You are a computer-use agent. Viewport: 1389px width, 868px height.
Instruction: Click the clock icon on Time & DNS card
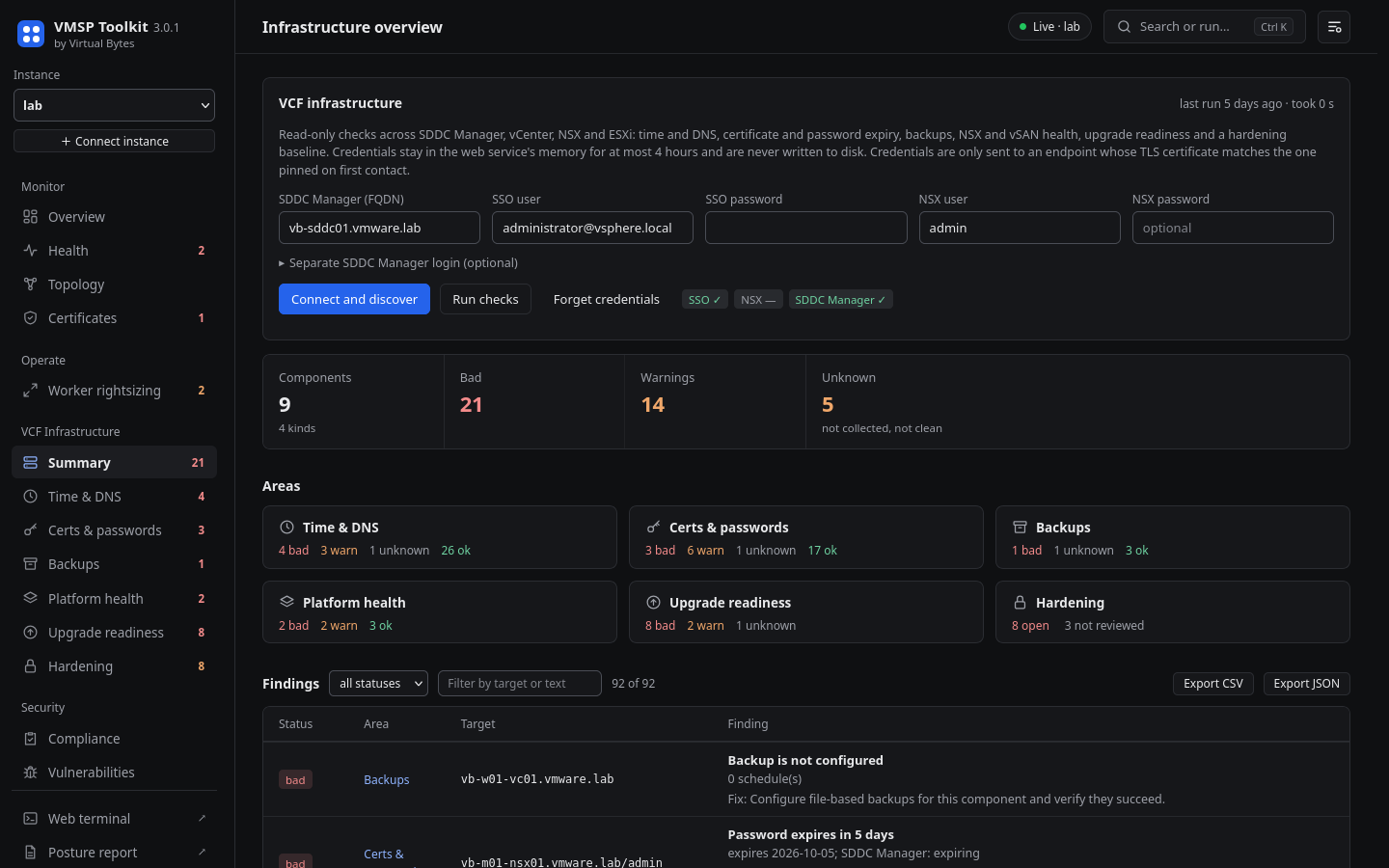click(286, 528)
